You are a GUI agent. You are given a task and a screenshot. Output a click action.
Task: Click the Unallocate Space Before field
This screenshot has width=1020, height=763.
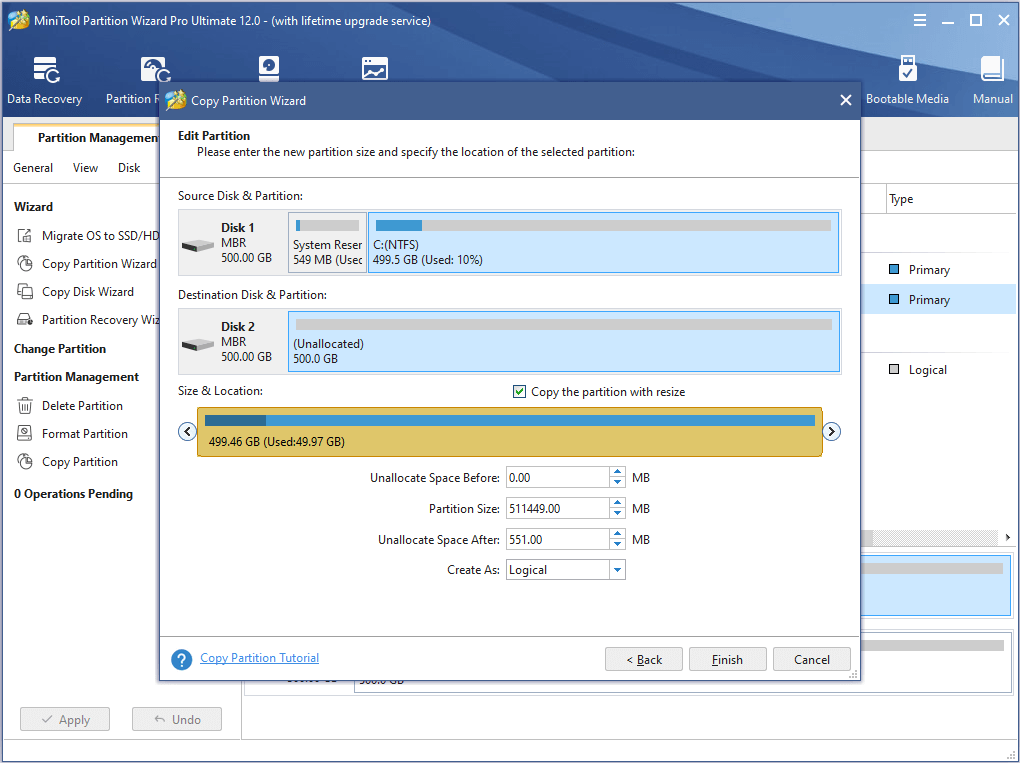557,477
